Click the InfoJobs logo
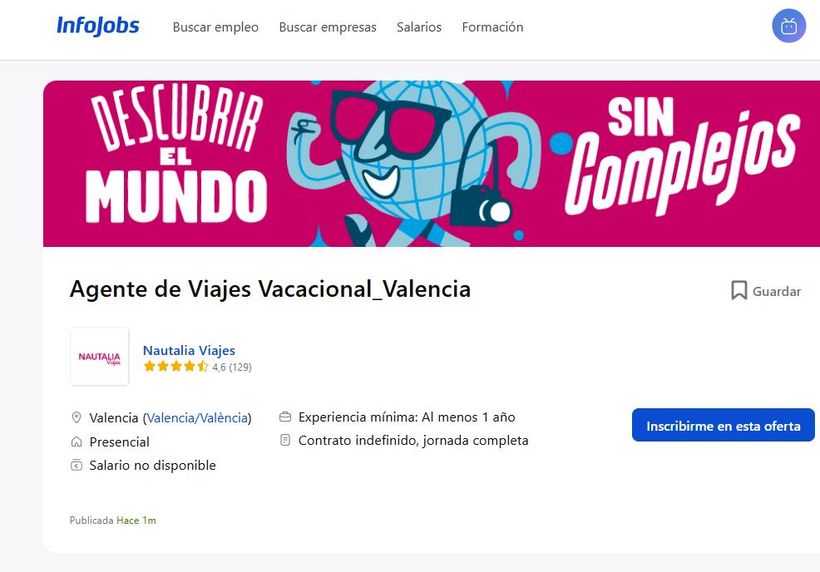 98,26
